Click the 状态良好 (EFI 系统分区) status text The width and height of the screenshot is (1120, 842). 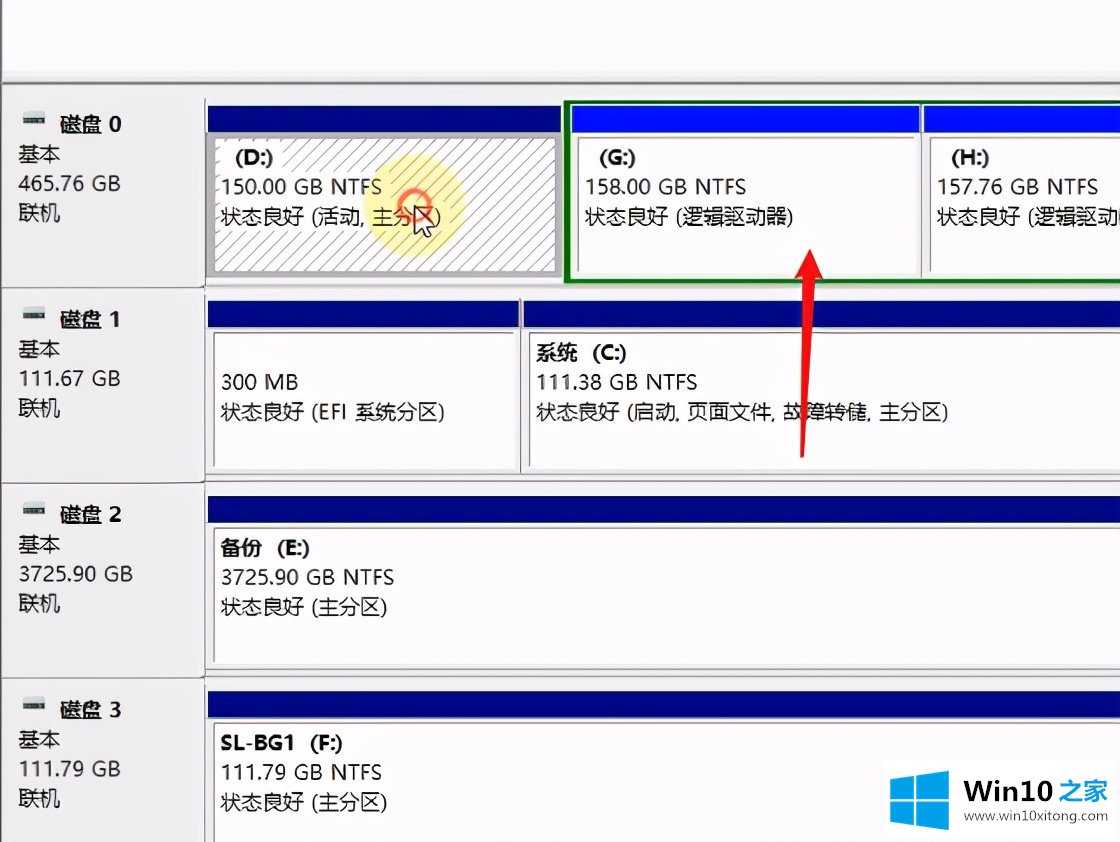tap(332, 412)
